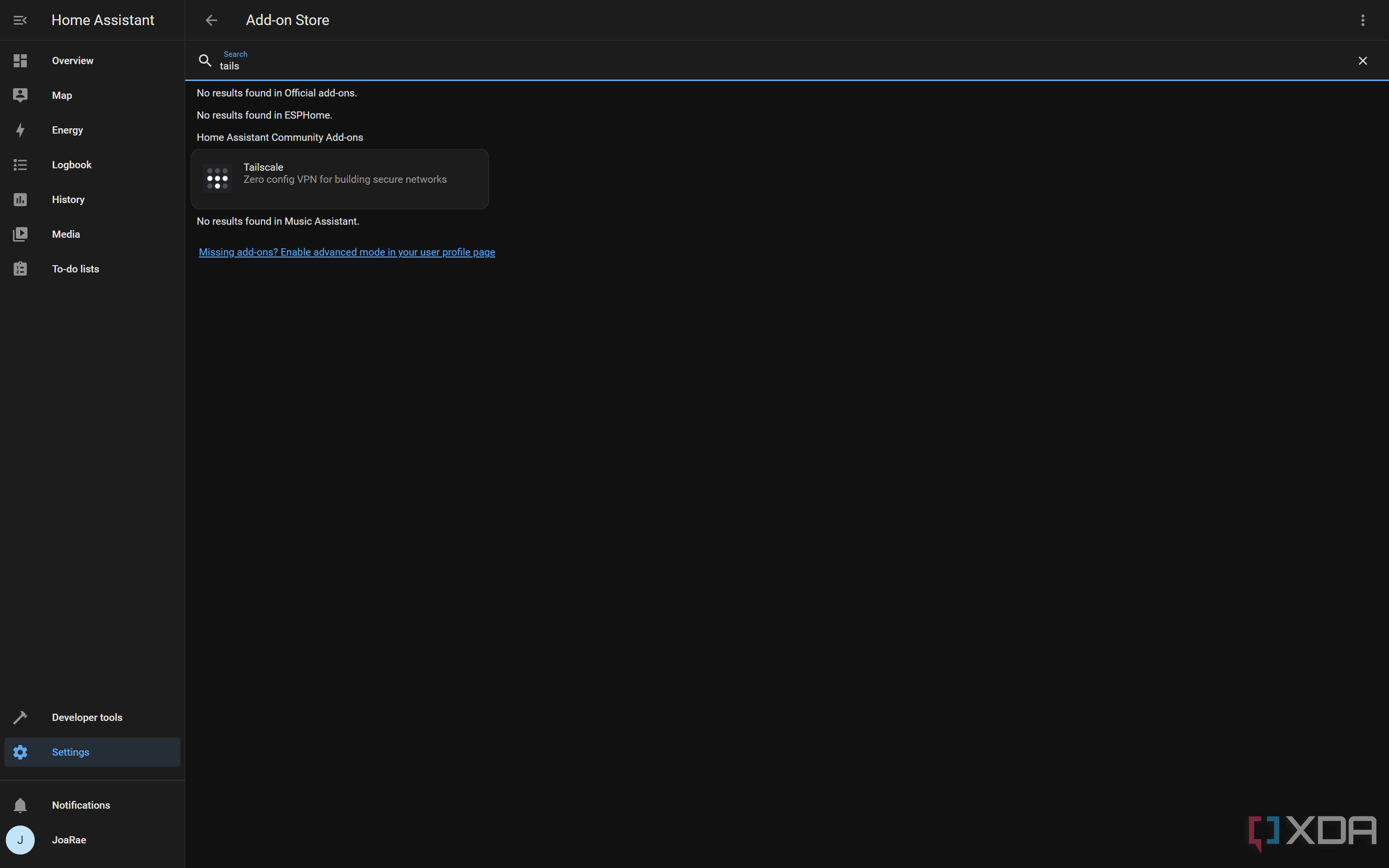Click the Tailscale community add-on result

tap(339, 178)
